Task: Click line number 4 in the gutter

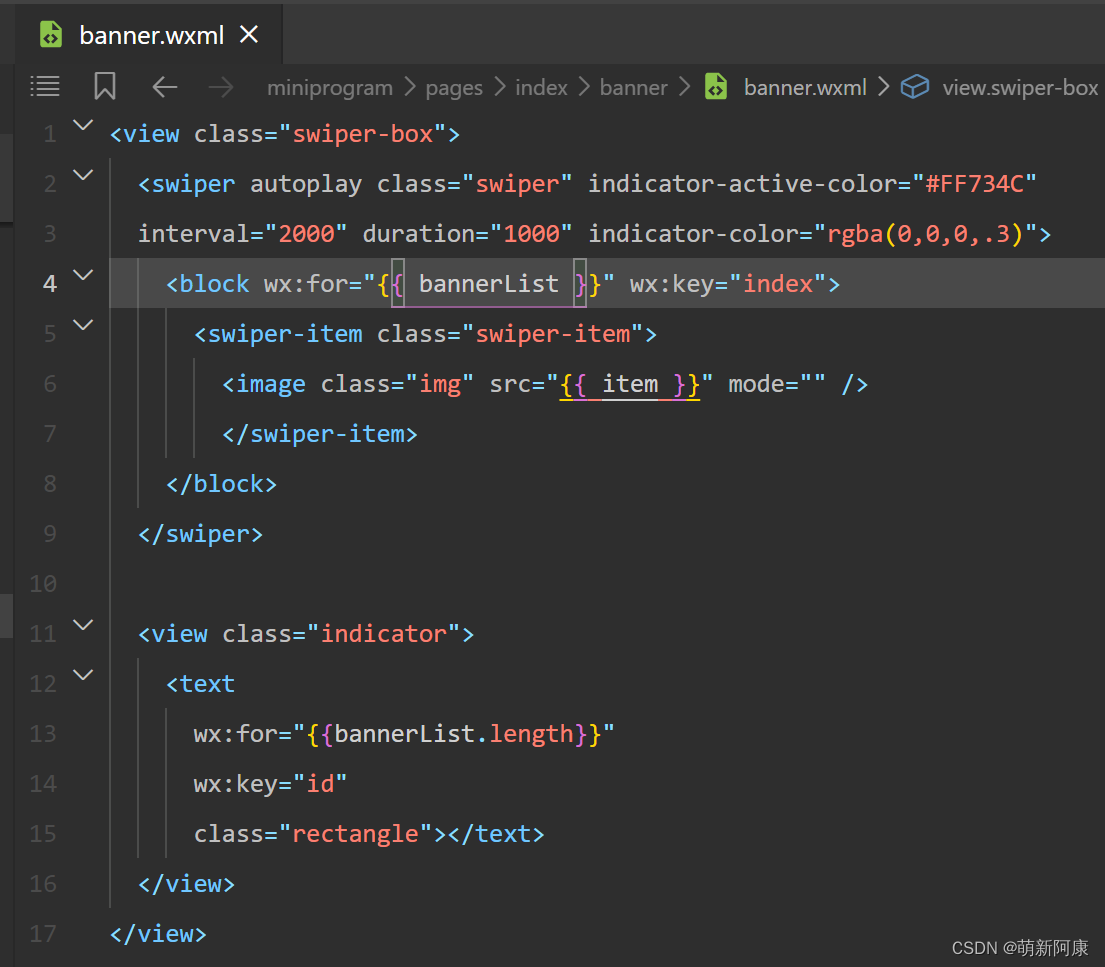Action: pos(49,283)
